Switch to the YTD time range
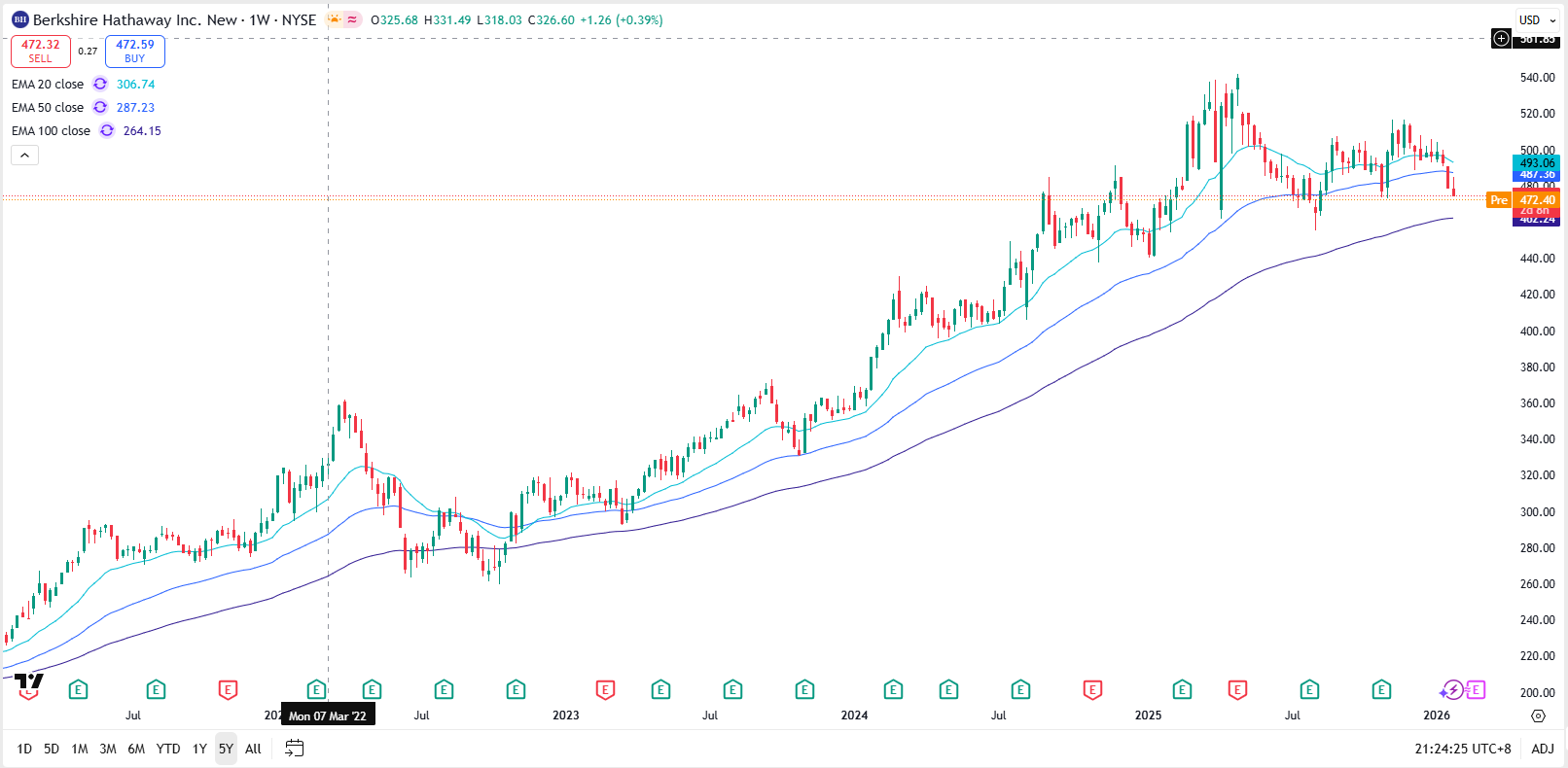Screen dimensions: 1568x768 pos(168,749)
